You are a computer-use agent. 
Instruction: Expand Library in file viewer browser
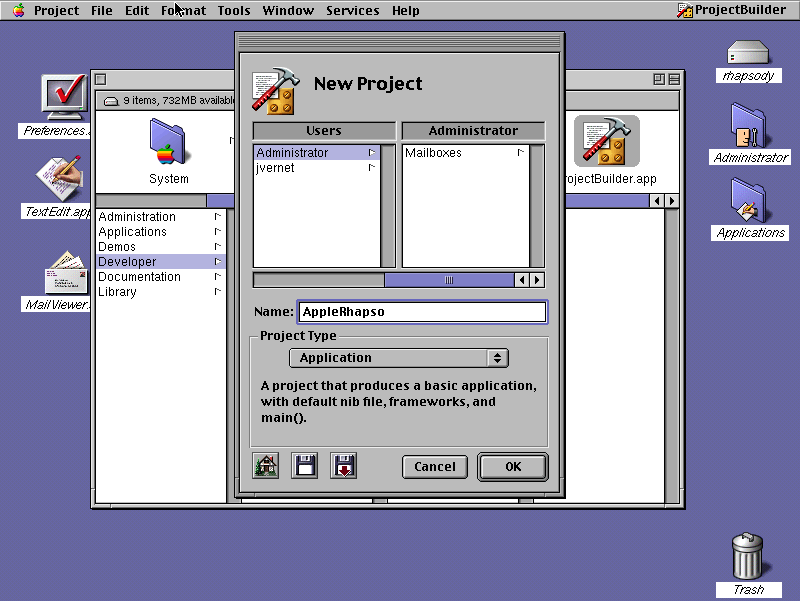click(x=217, y=291)
